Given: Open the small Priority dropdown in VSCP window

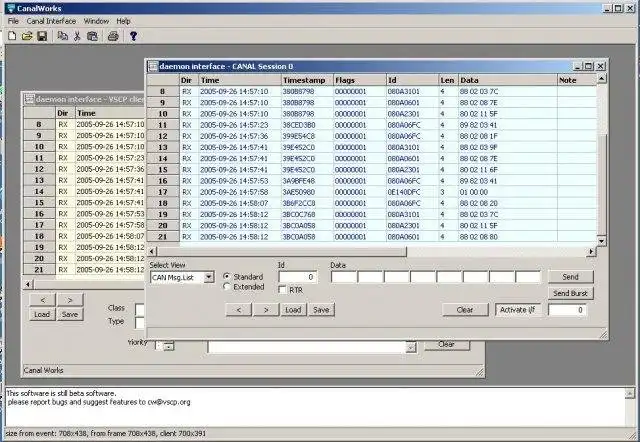Looking at the screenshot, I should click(x=169, y=346).
